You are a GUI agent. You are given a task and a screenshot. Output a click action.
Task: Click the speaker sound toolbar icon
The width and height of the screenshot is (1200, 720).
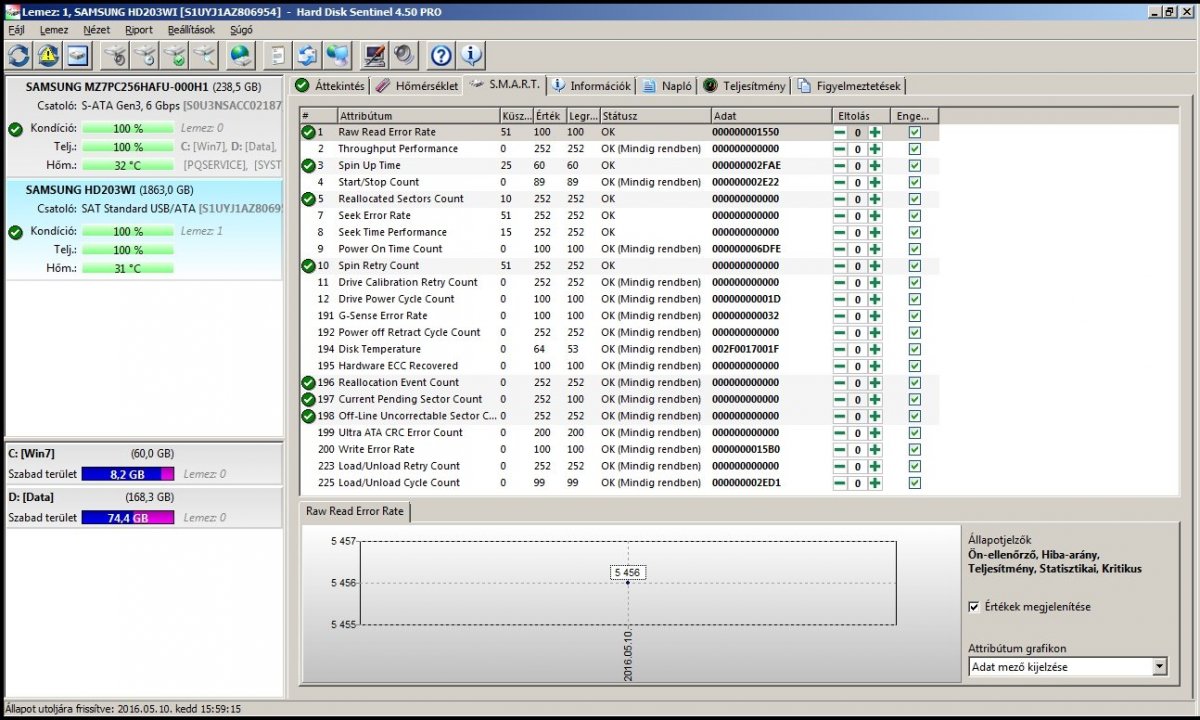click(x=404, y=55)
